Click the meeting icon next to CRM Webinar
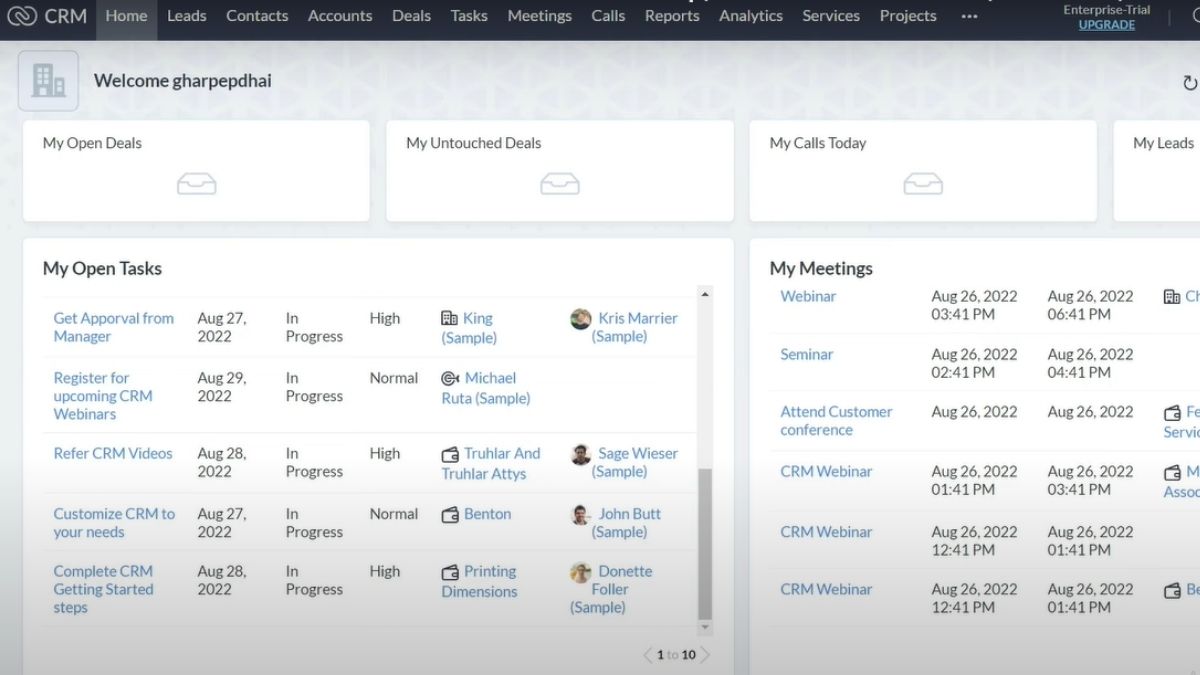1200x675 pixels. click(x=1172, y=472)
